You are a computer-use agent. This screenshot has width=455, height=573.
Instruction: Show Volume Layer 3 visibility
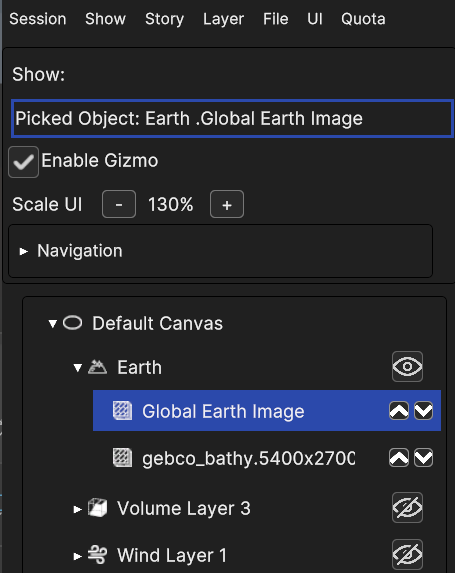[x=407, y=508]
